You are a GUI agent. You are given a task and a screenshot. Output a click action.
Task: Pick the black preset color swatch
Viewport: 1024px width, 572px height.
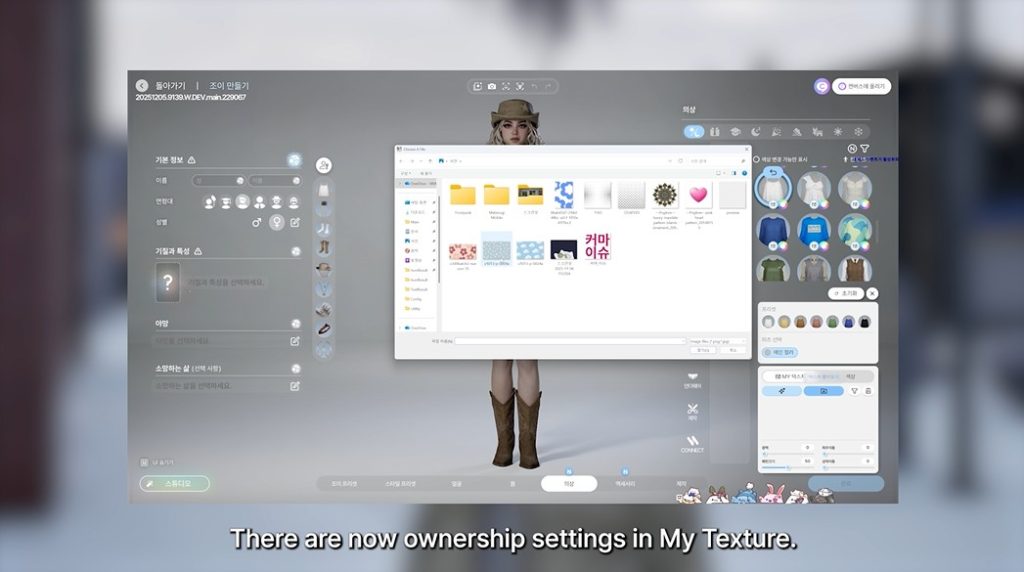[865, 322]
